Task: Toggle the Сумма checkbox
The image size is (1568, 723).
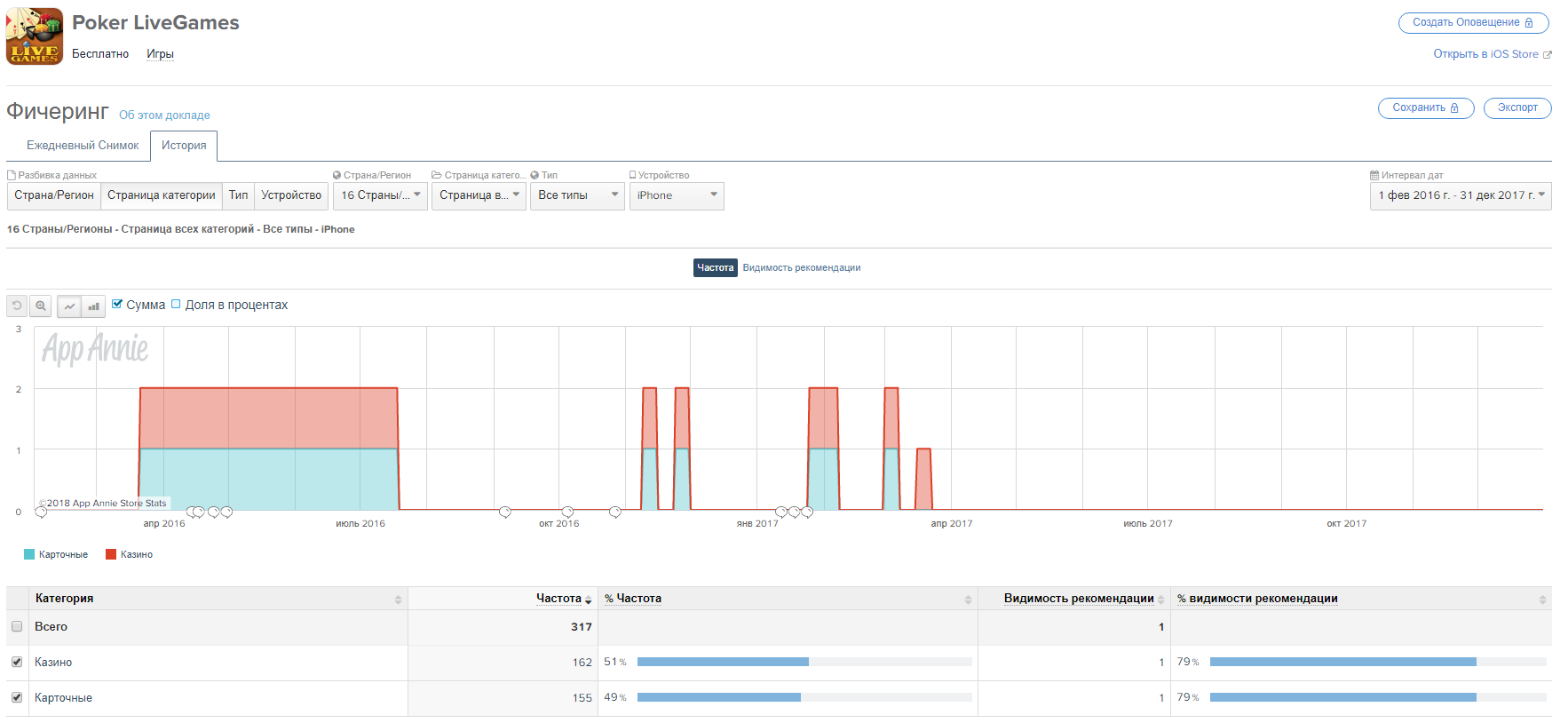Action: (x=117, y=304)
